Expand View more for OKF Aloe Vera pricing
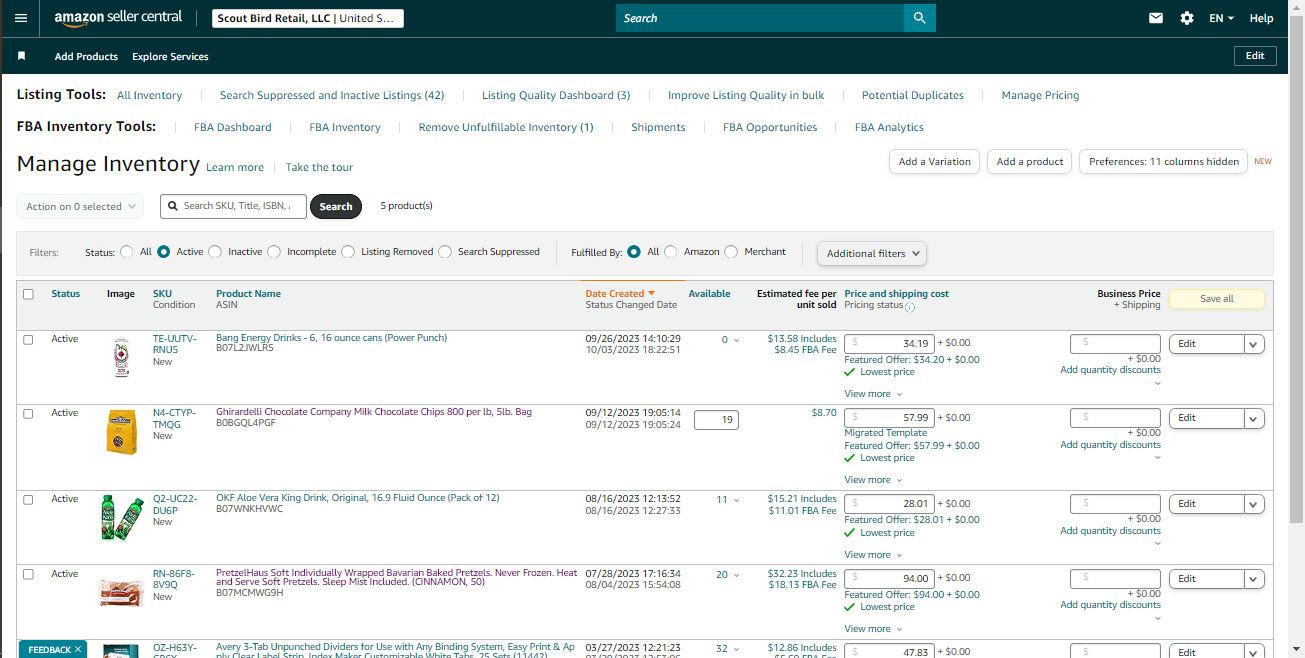This screenshot has width=1305, height=658. click(x=873, y=555)
